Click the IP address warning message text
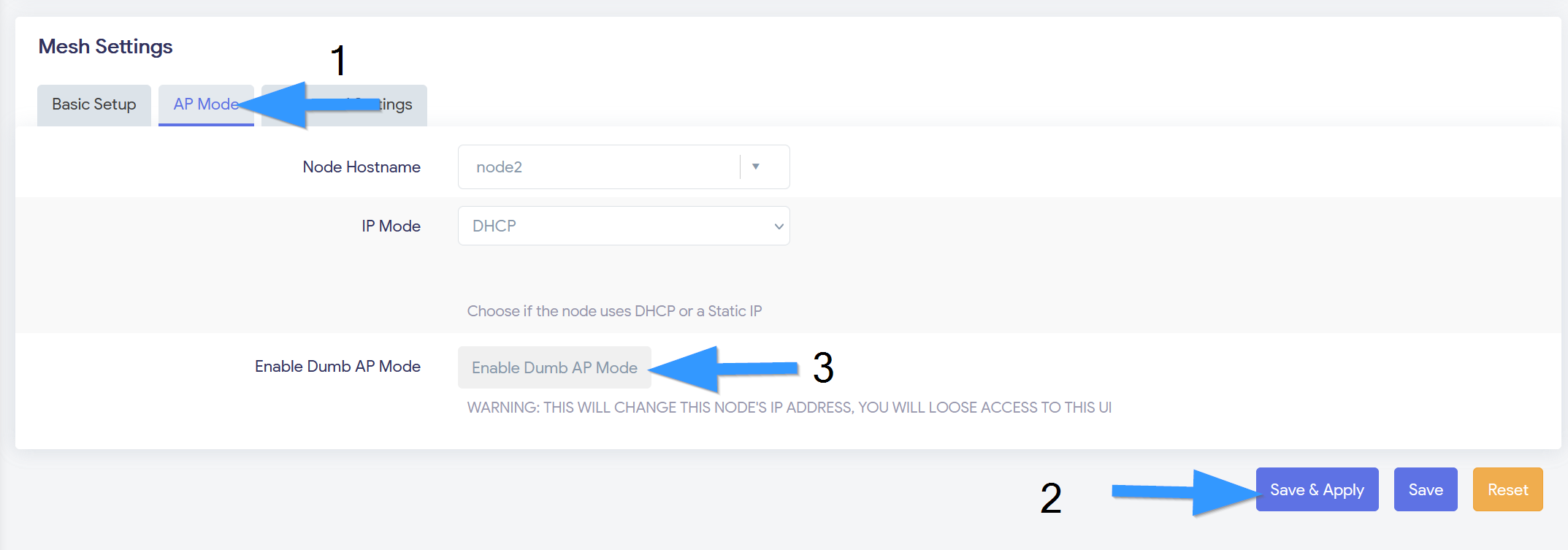1568x550 pixels. click(789, 407)
